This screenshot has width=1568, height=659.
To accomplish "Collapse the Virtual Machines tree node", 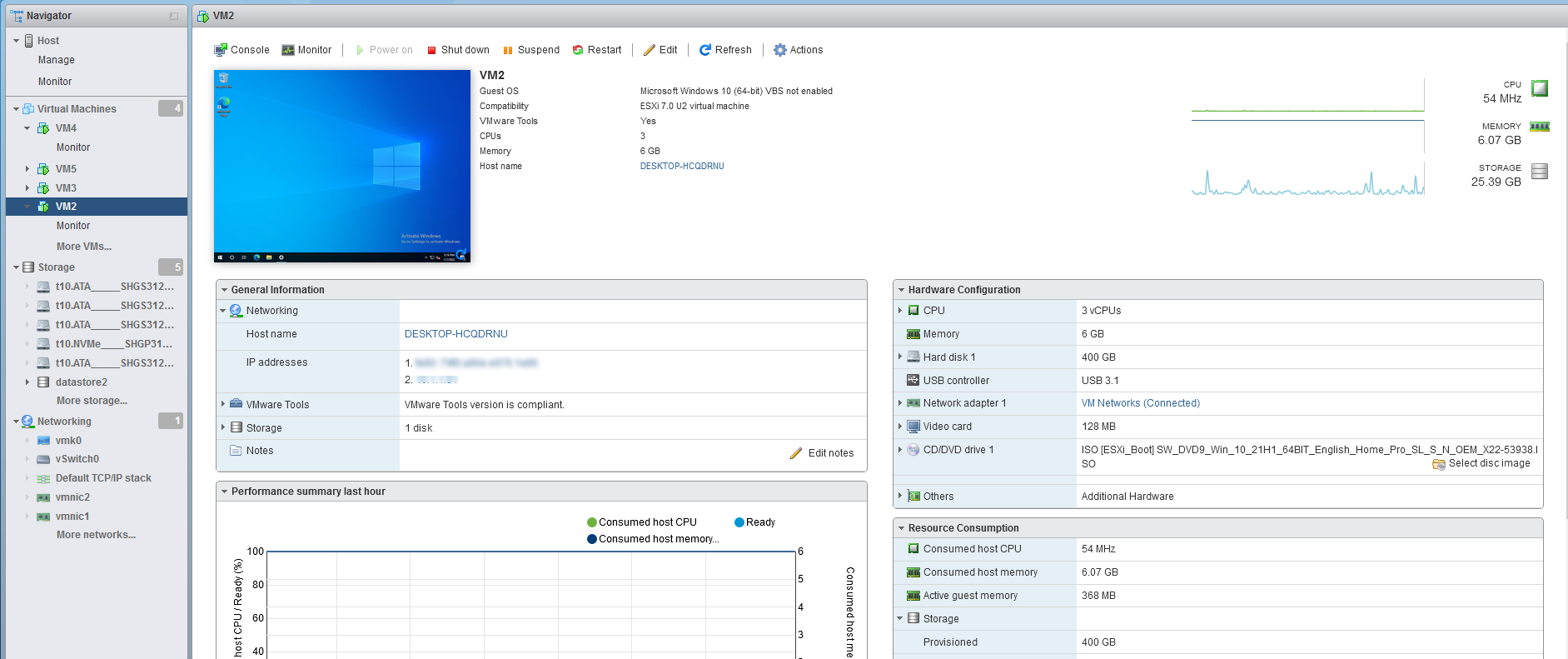I will [16, 109].
